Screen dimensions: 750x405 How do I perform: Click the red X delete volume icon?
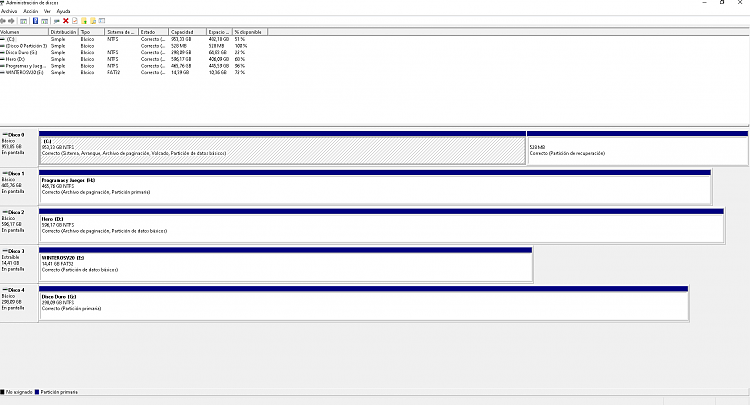point(66,21)
